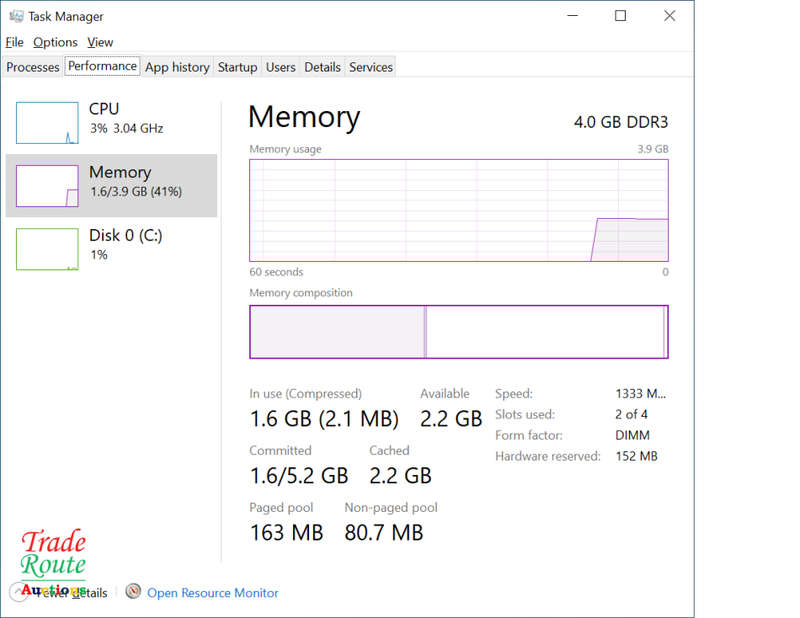Minimize the Task Manager window

click(573, 16)
